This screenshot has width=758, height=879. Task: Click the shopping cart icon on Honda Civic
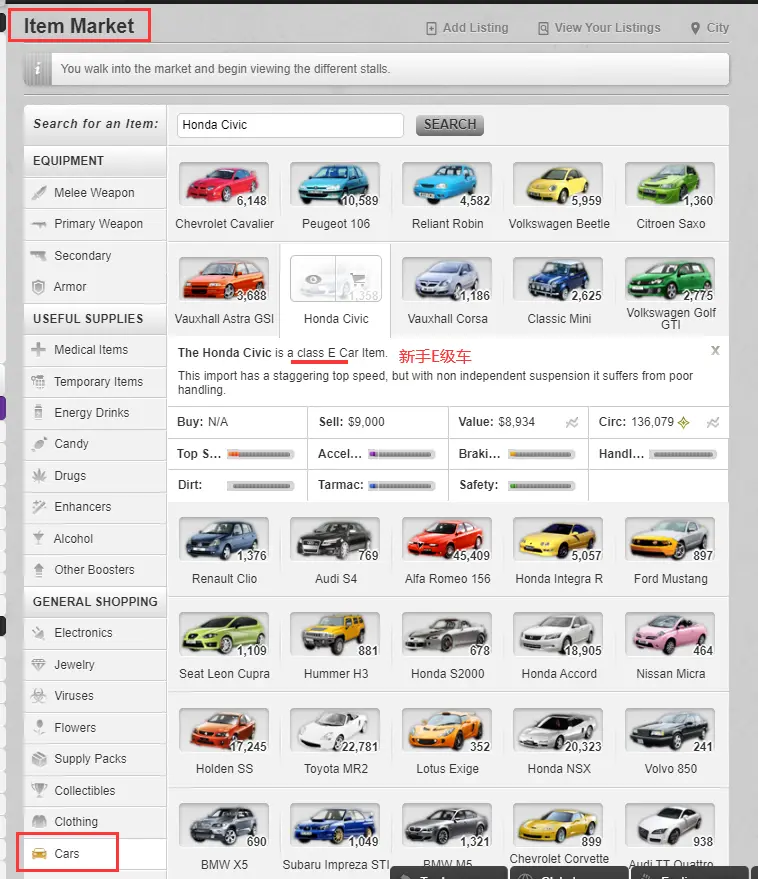(x=357, y=279)
